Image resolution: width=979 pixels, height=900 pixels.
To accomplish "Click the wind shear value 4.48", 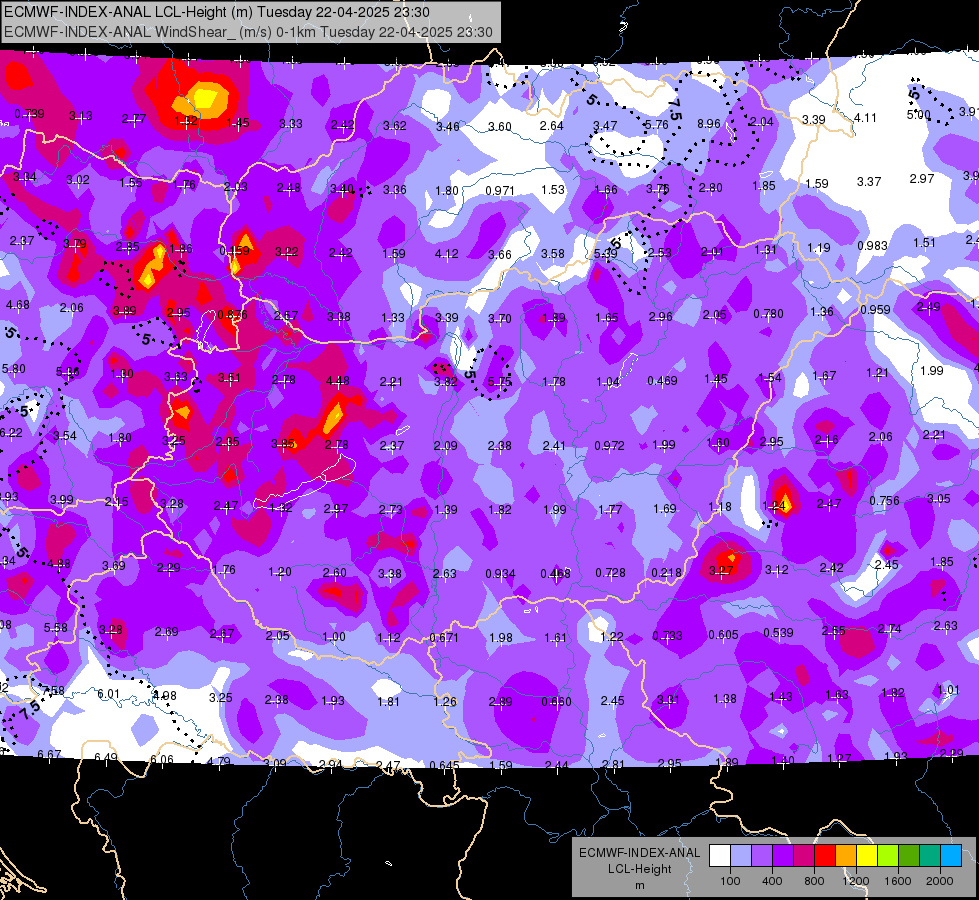I will [x=338, y=380].
